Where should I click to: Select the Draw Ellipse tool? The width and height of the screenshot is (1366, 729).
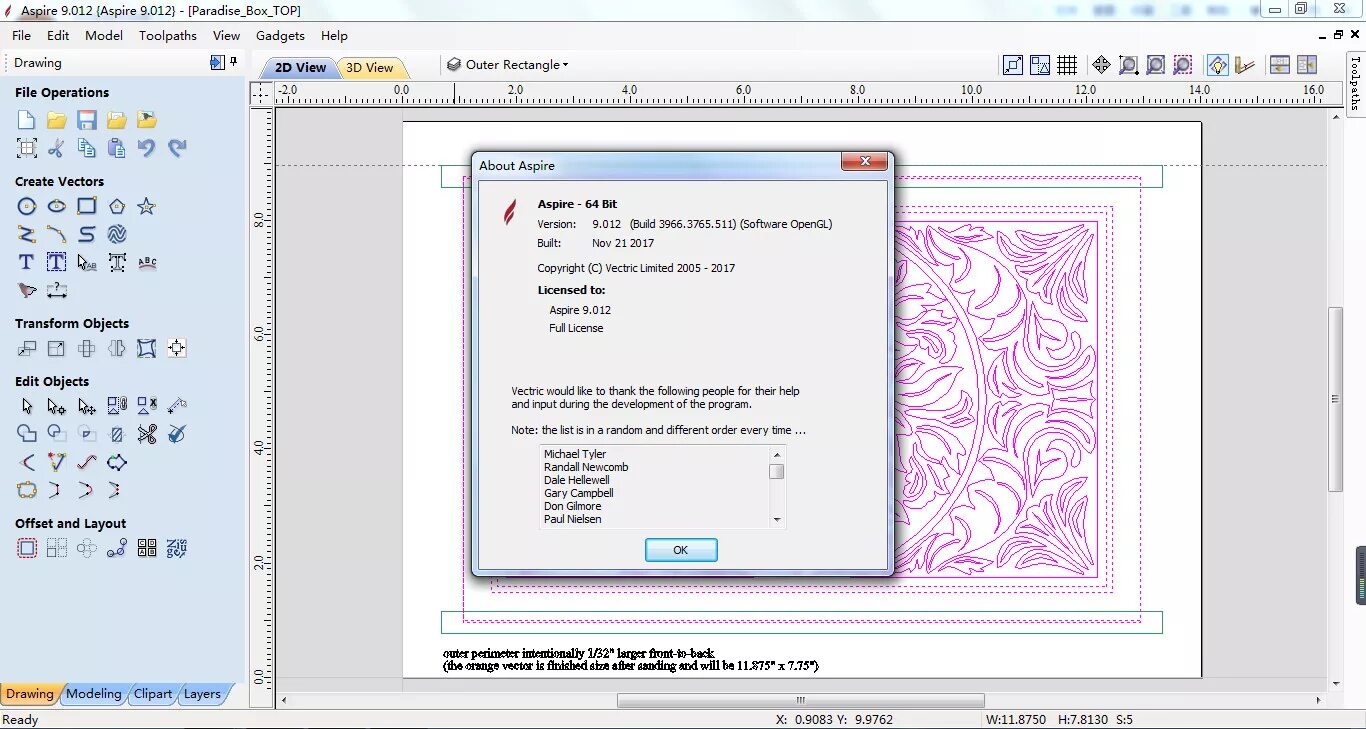click(x=57, y=206)
